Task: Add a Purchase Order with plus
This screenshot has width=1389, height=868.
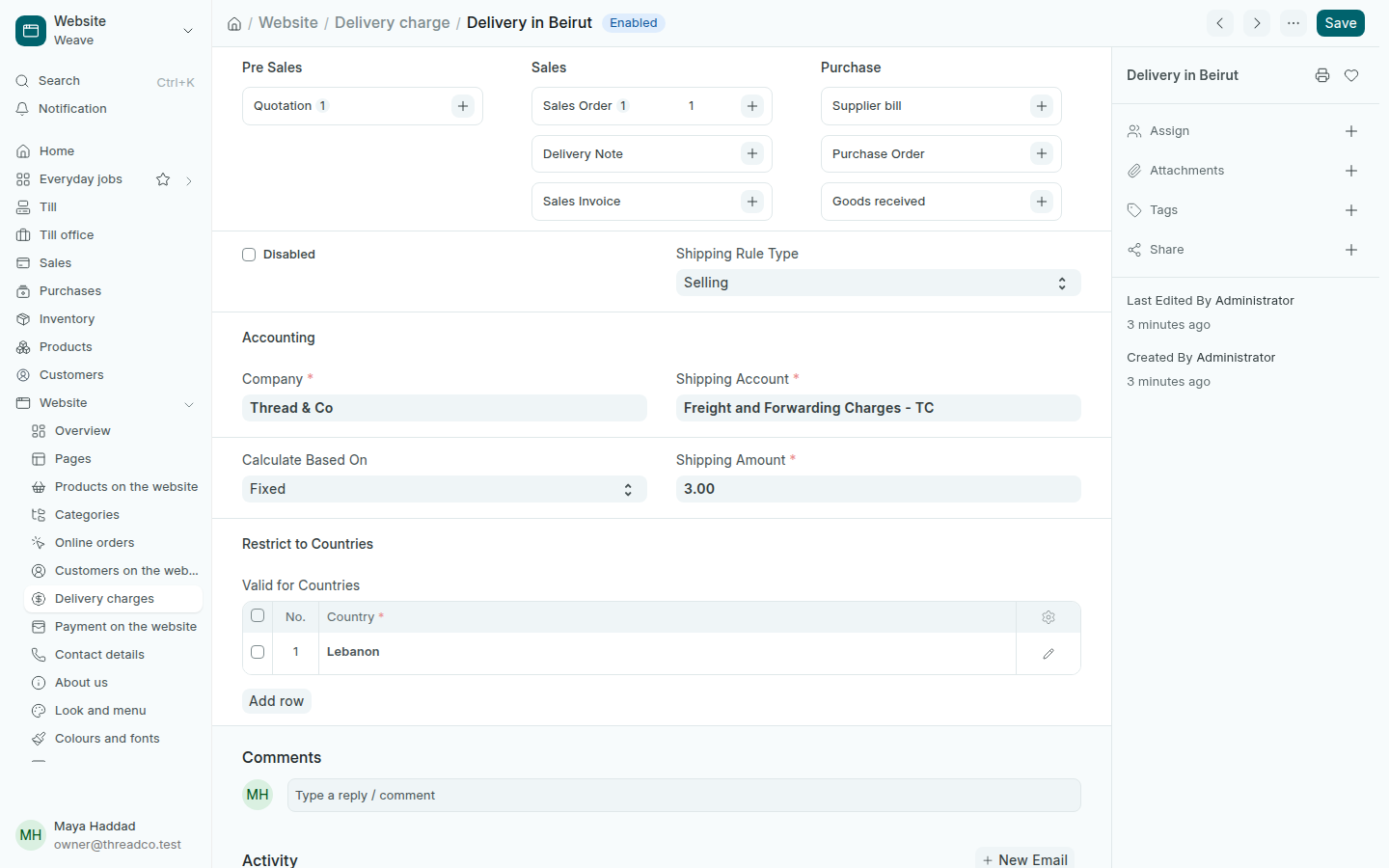Action: [1042, 153]
